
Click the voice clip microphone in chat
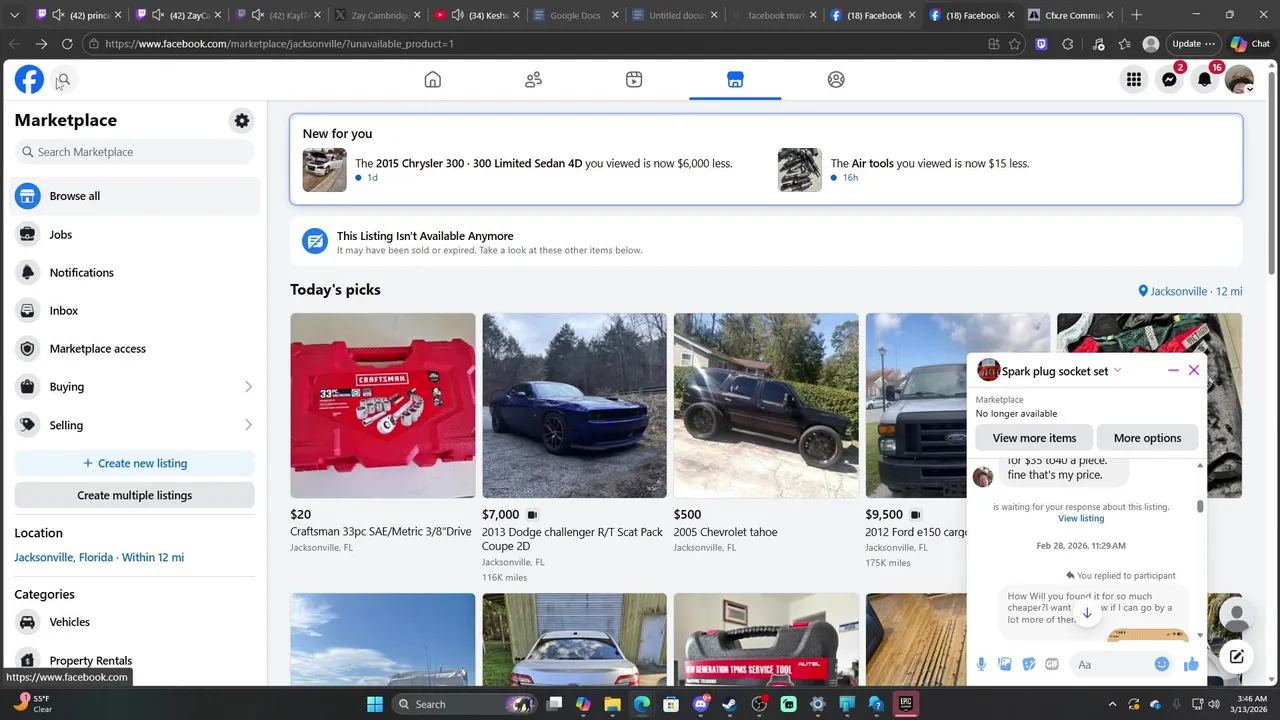click(981, 664)
